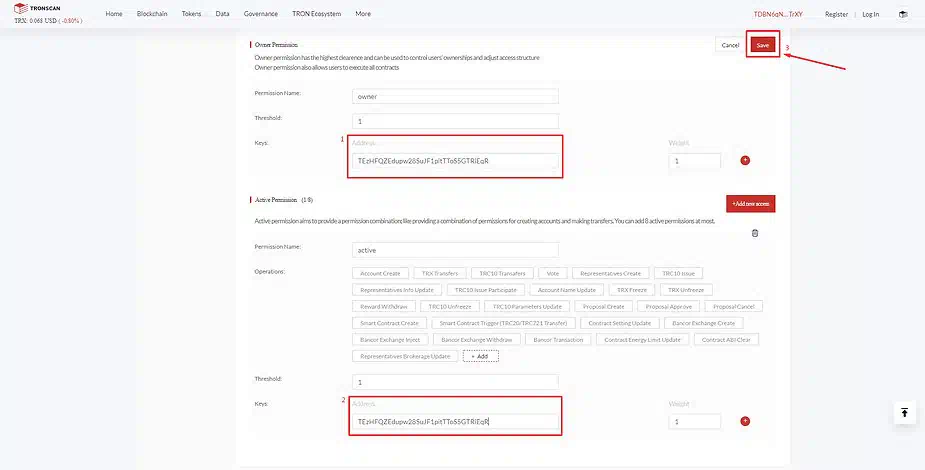Toggle the TRC10 Transfers operation
The image size is (925, 470).
point(502,273)
